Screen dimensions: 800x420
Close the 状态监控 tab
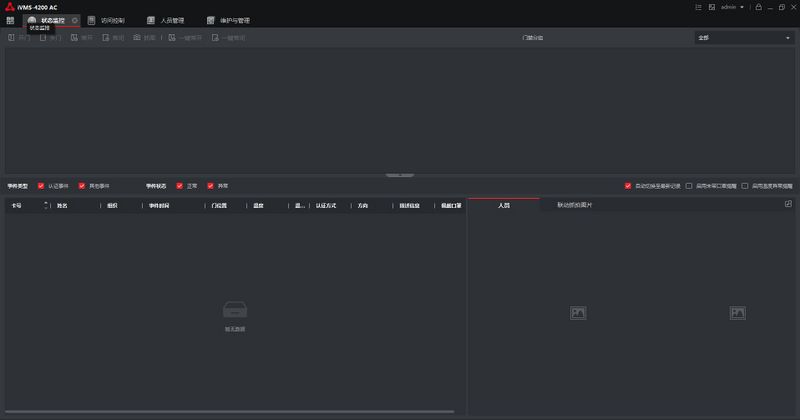pos(75,20)
